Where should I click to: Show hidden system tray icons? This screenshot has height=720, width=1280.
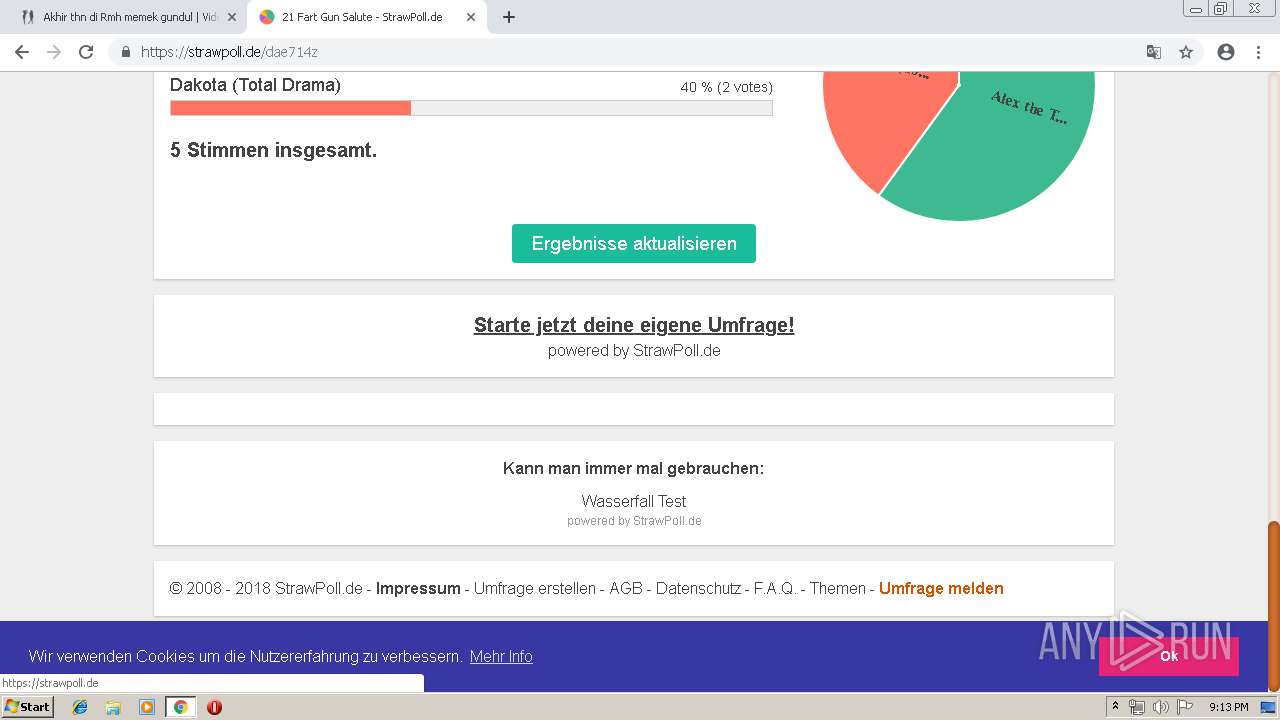1116,707
